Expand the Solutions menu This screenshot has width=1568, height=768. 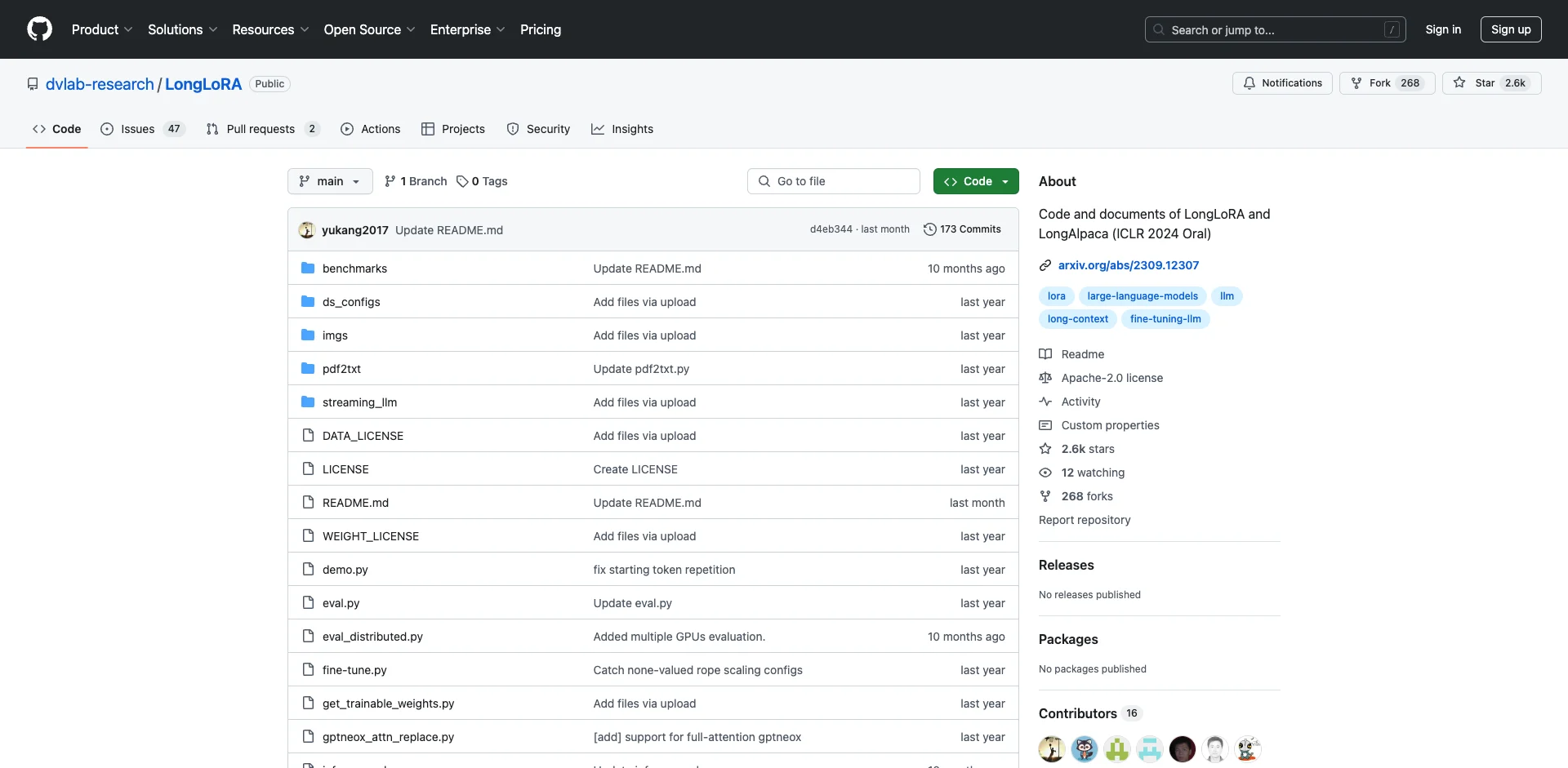pos(182,29)
